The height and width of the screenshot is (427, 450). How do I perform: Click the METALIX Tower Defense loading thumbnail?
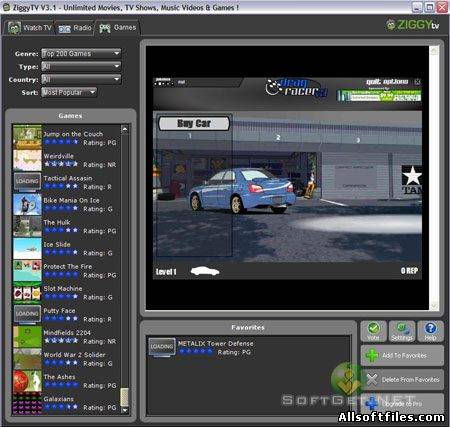point(162,347)
